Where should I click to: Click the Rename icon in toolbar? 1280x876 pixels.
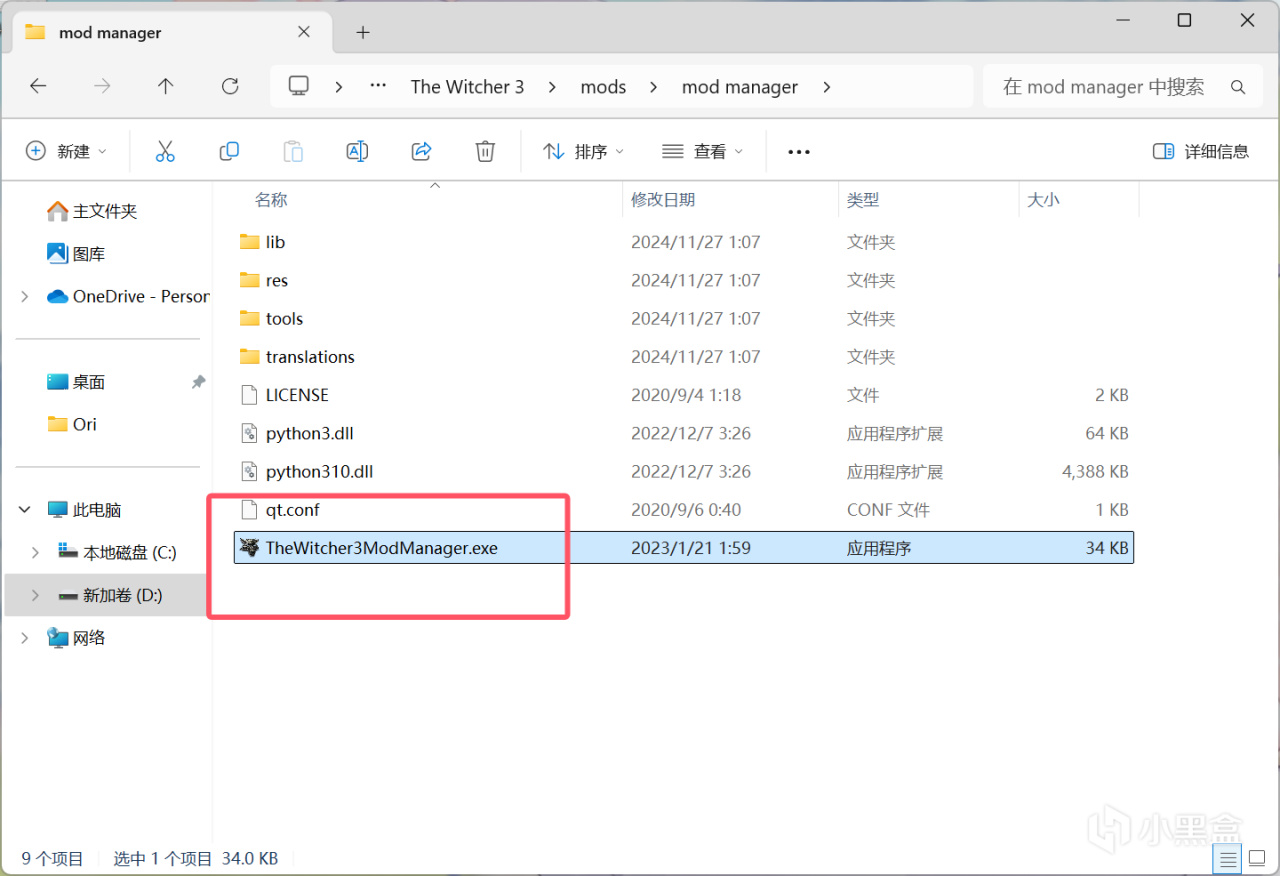(x=357, y=151)
